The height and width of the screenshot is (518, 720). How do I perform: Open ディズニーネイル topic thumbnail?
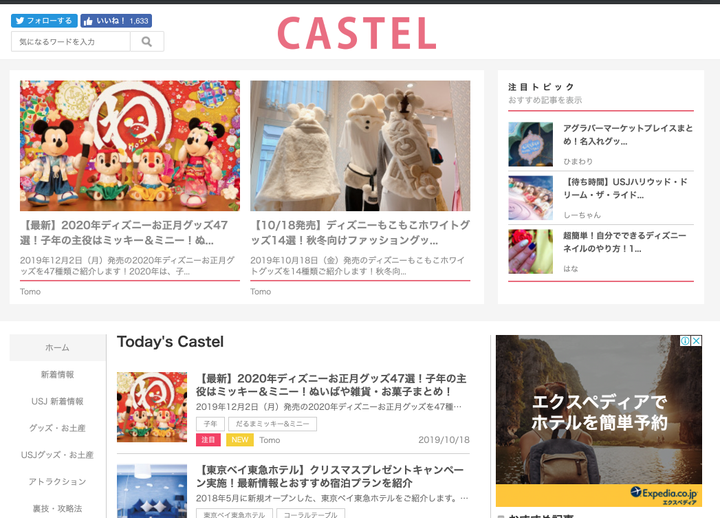530,251
